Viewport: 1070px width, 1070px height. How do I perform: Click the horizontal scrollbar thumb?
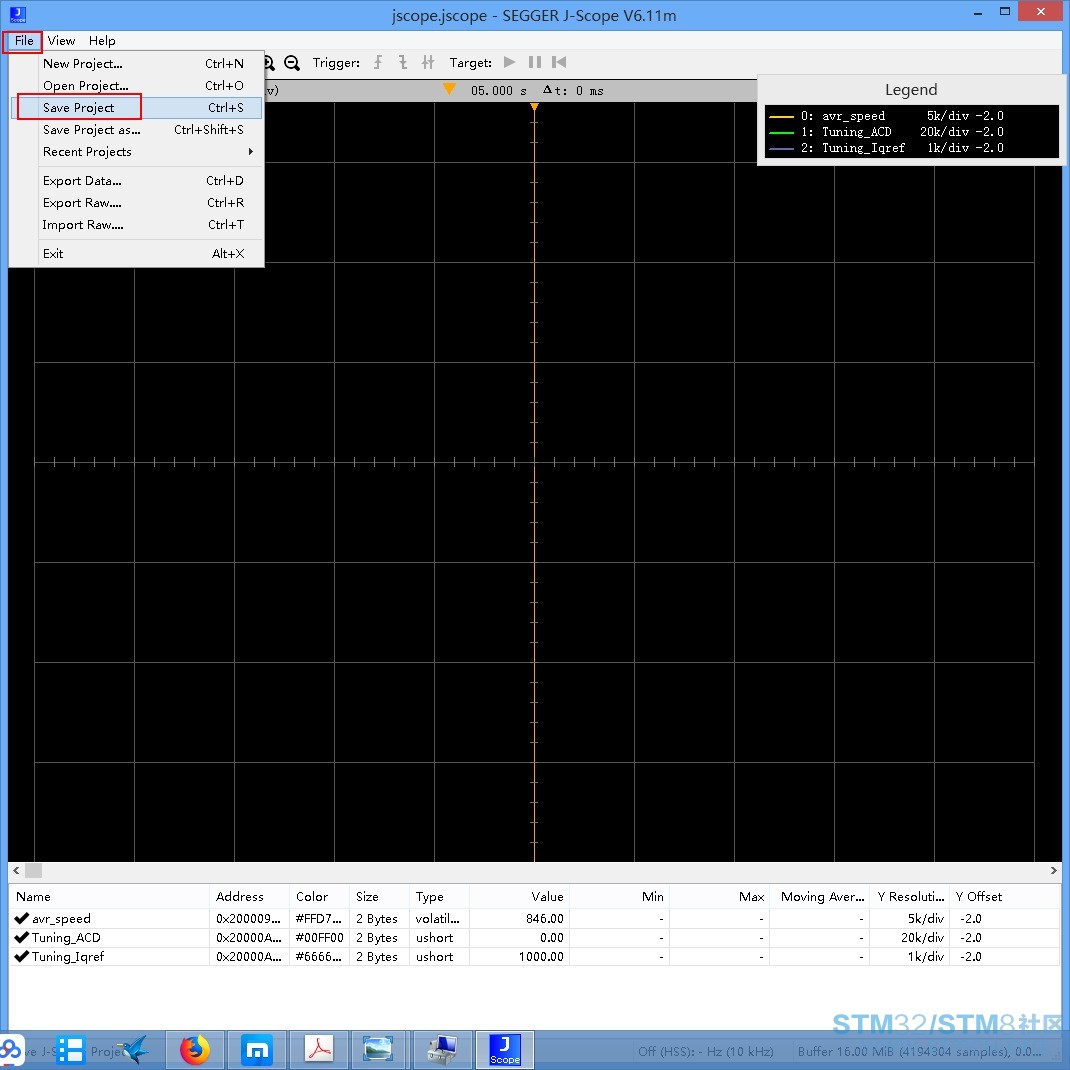pos(33,871)
